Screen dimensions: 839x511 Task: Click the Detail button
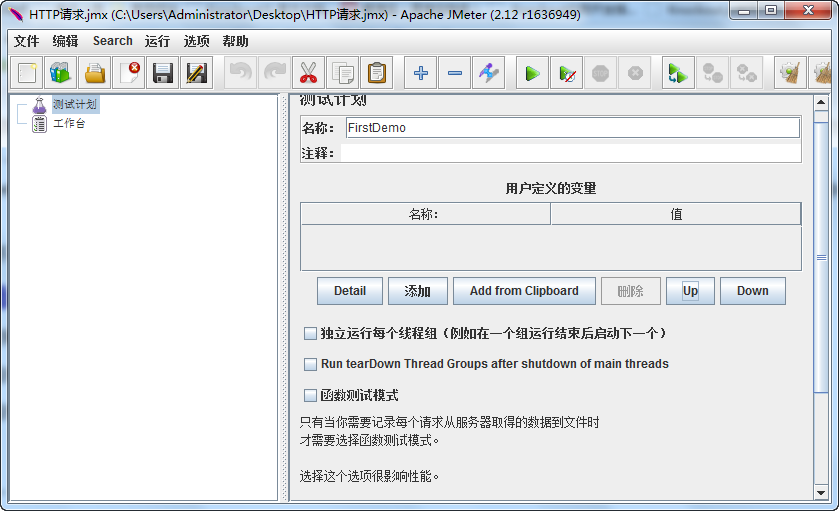[x=350, y=291]
